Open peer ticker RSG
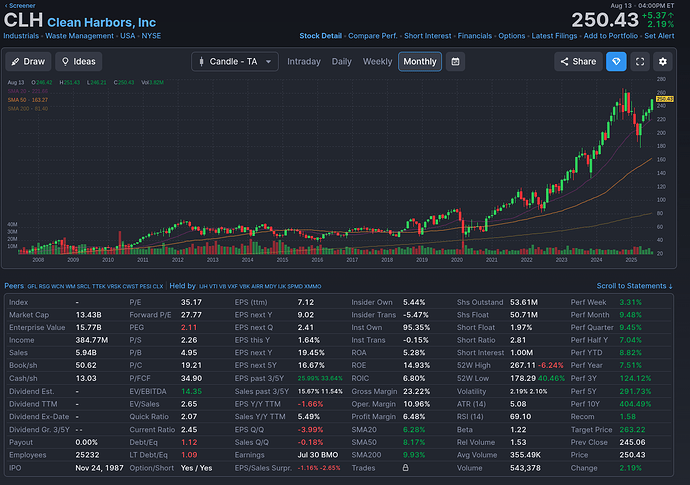Viewport: 690px width, 485px height. click(47, 286)
